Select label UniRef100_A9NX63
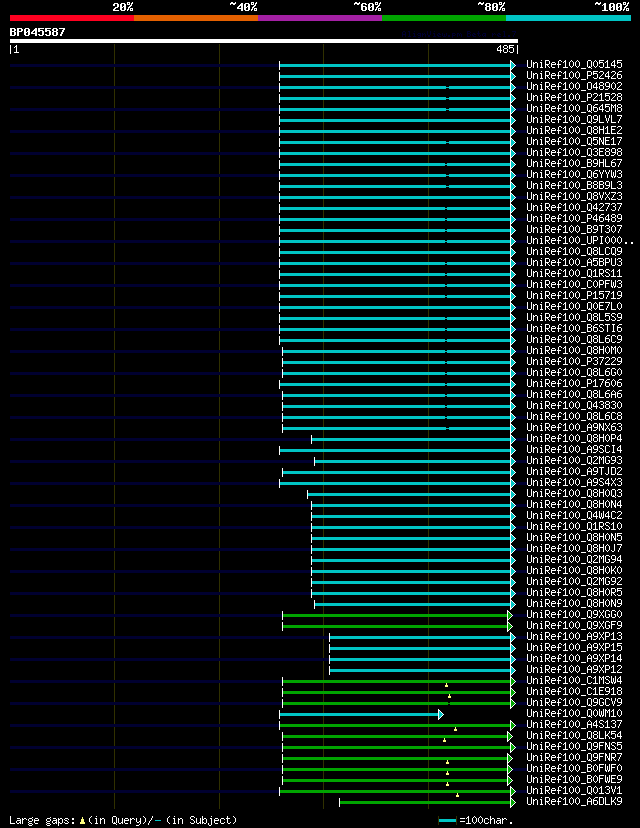The height and width of the screenshot is (828, 640). 574,427
